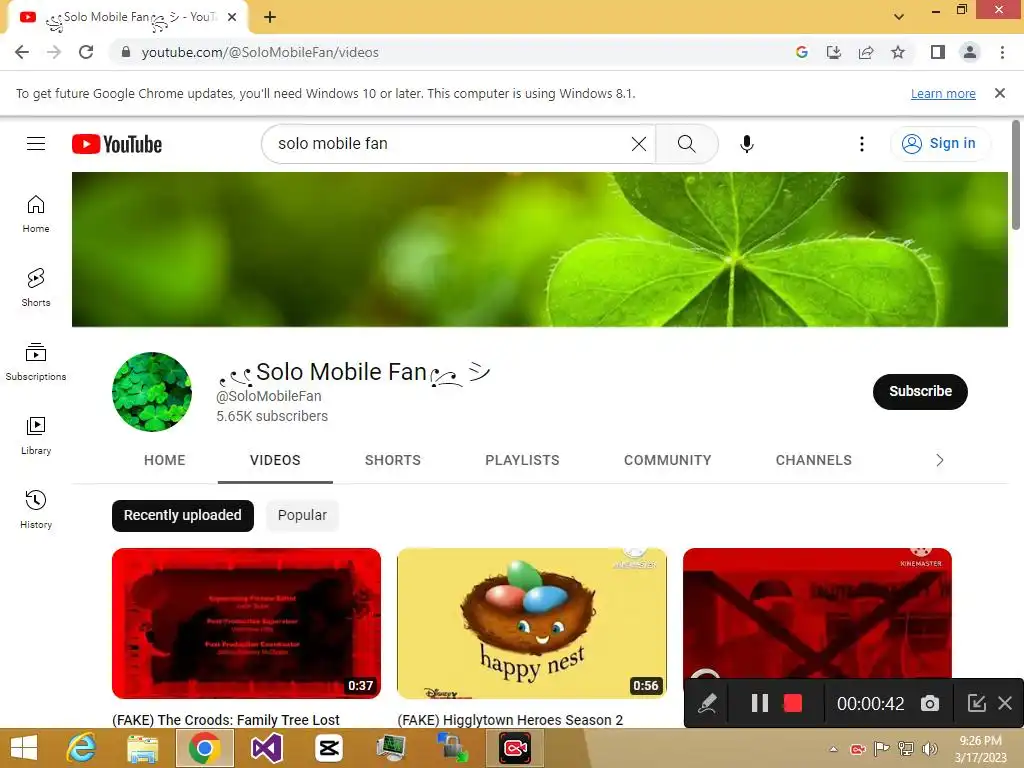Switch to the SHORTS channel tab

point(392,460)
